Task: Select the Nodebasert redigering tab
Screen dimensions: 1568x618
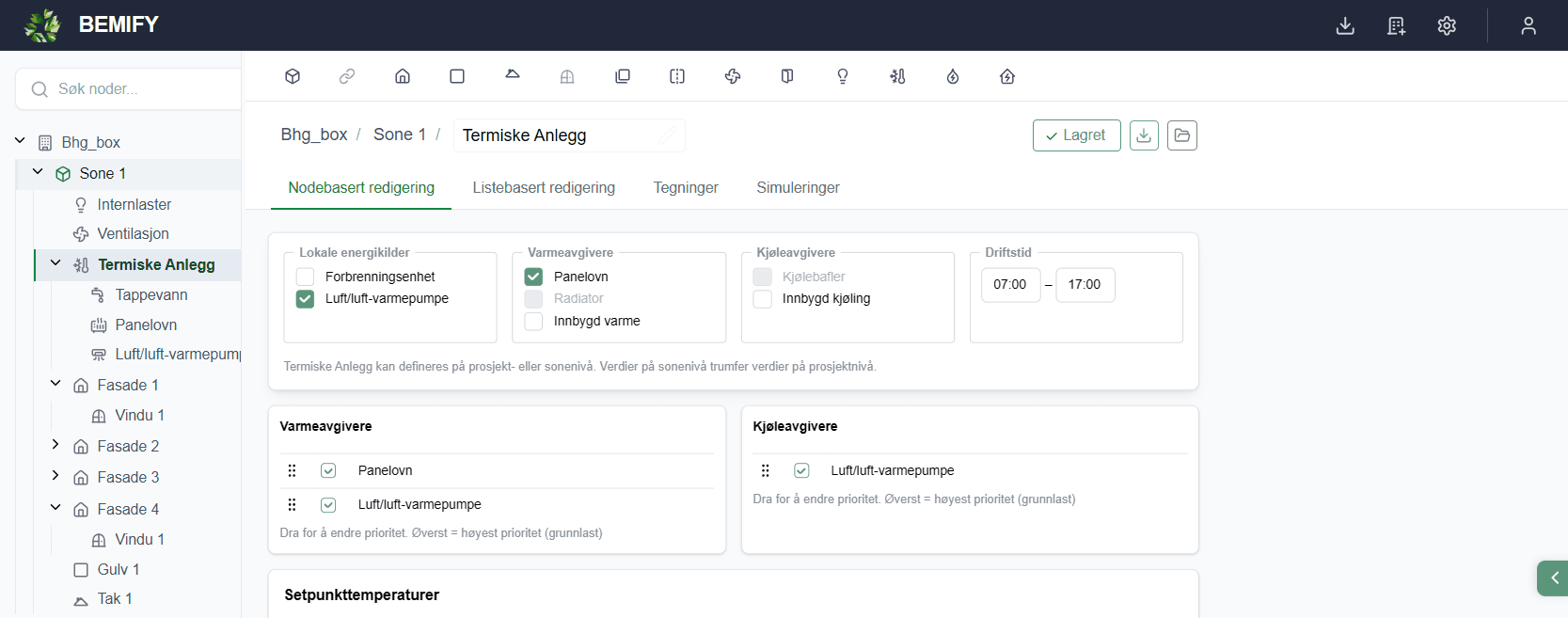Action: pyautogui.click(x=361, y=188)
